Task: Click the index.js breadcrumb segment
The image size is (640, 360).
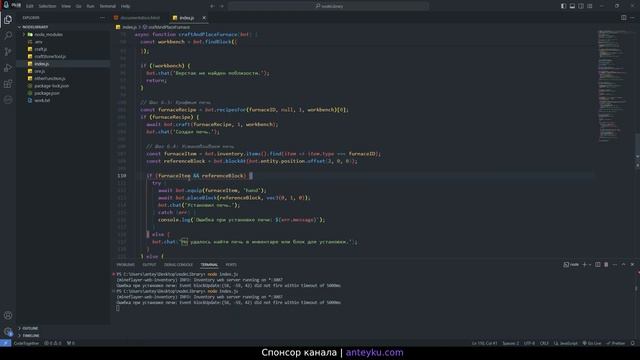Action: point(129,27)
